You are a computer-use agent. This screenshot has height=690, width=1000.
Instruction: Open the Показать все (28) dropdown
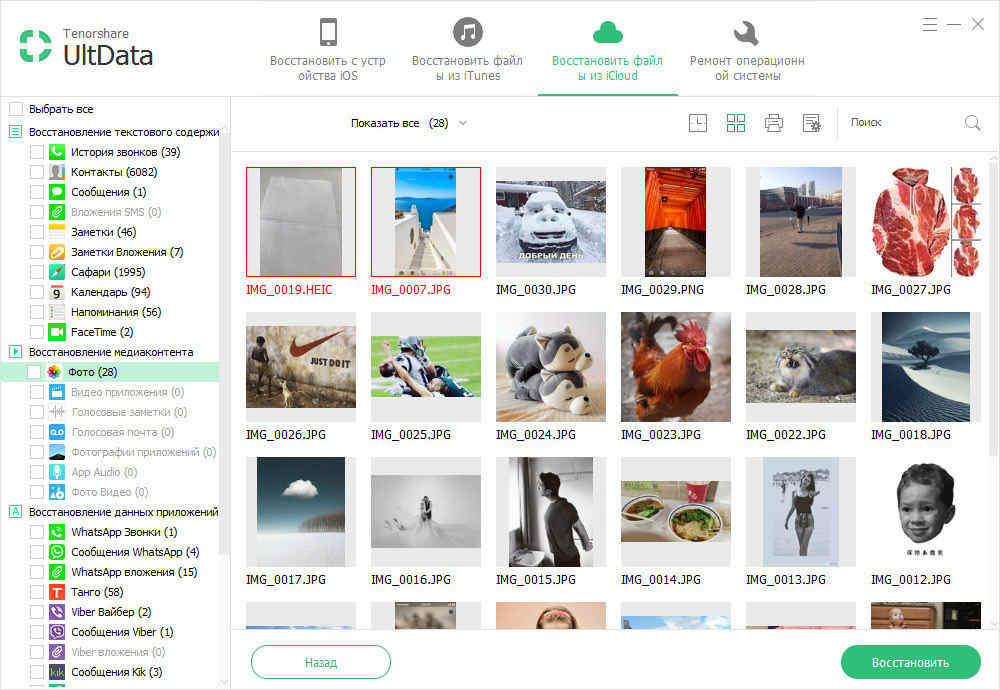[409, 123]
